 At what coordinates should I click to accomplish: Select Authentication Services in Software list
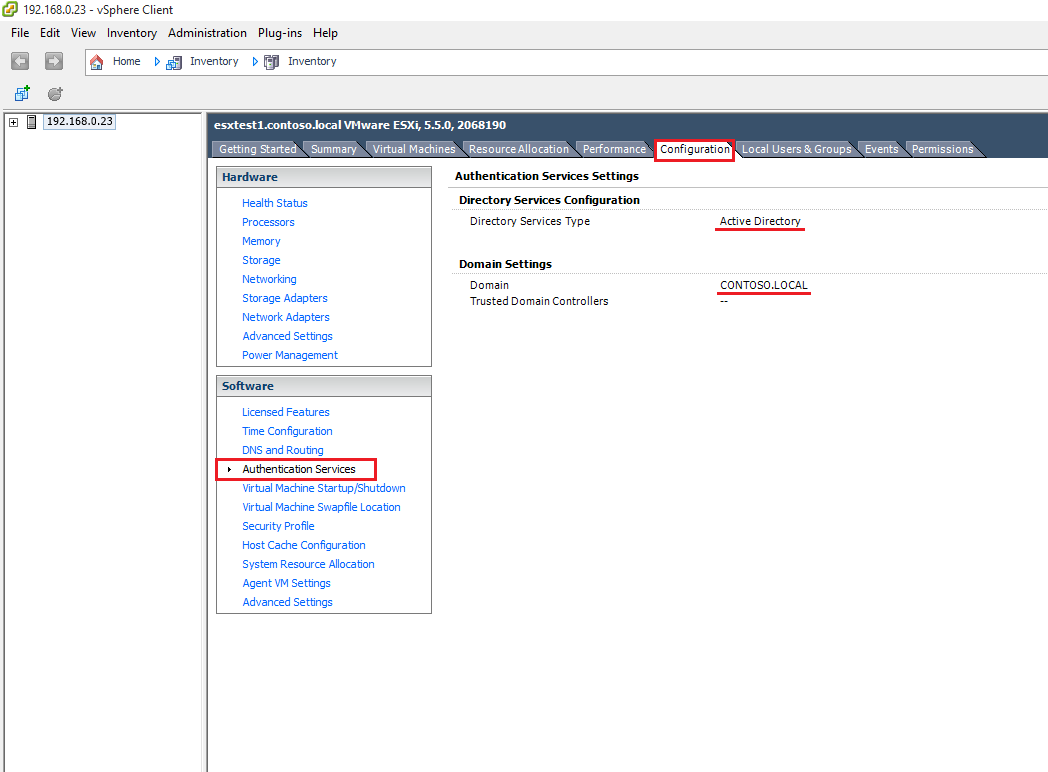tap(298, 469)
